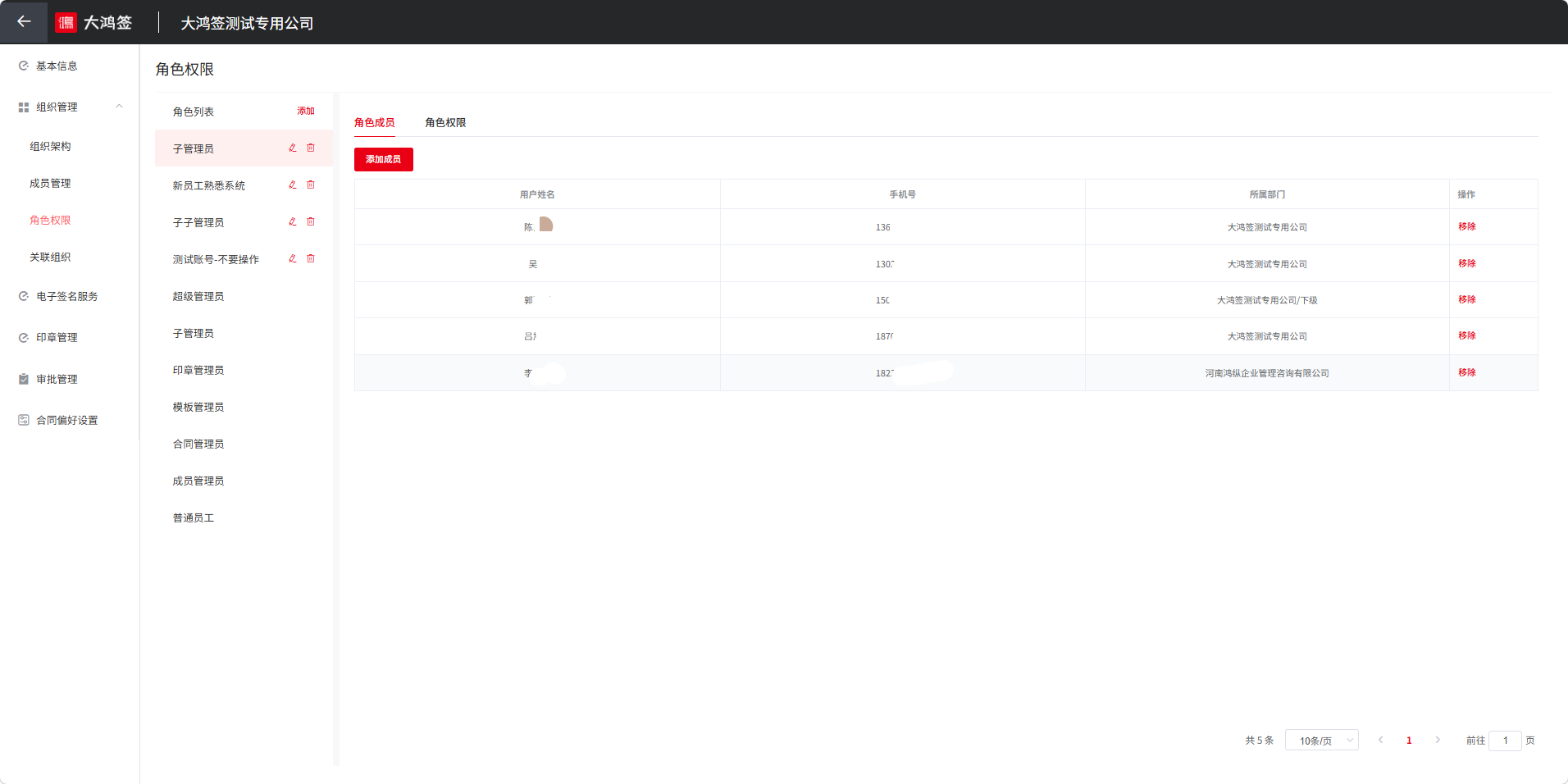Click the page number jump input field
Image resolution: width=1568 pixels, height=784 pixels.
1505,741
